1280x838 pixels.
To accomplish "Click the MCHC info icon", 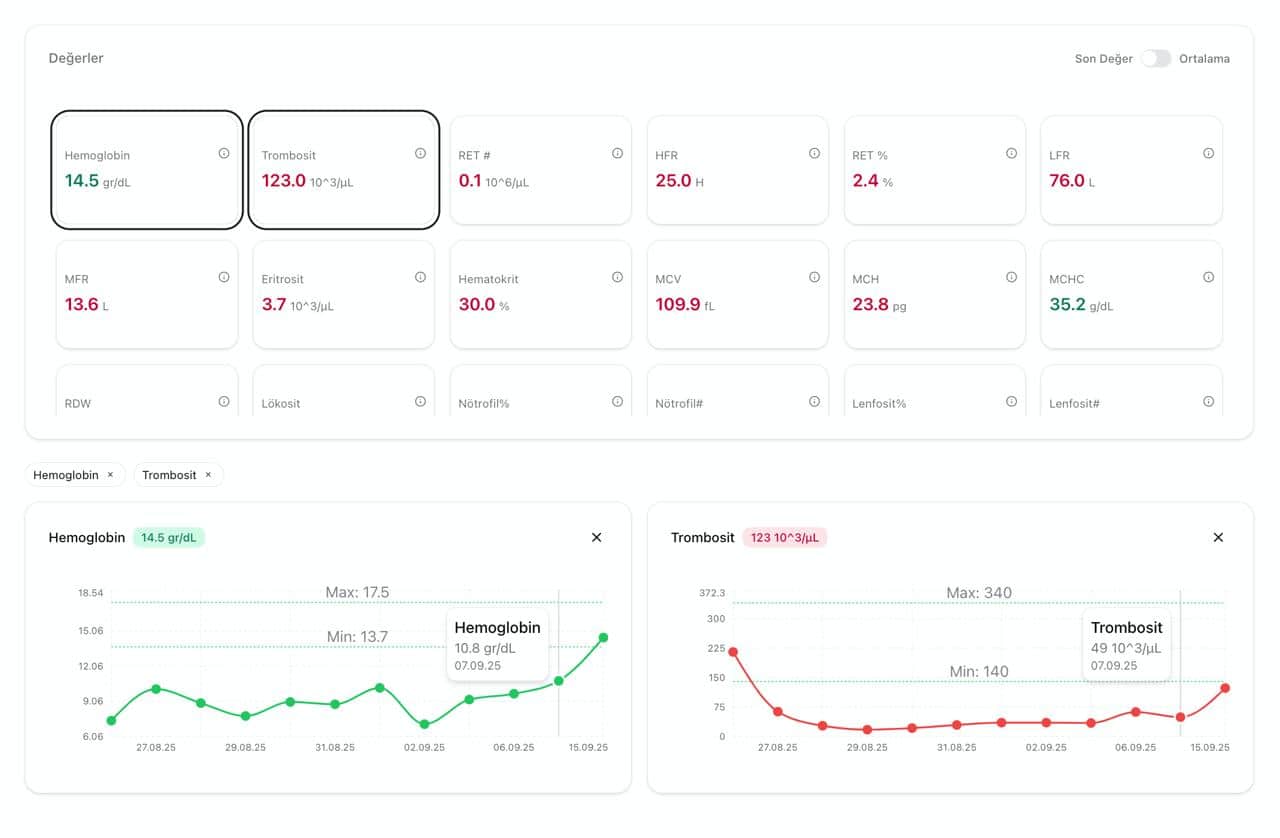I will [1207, 276].
